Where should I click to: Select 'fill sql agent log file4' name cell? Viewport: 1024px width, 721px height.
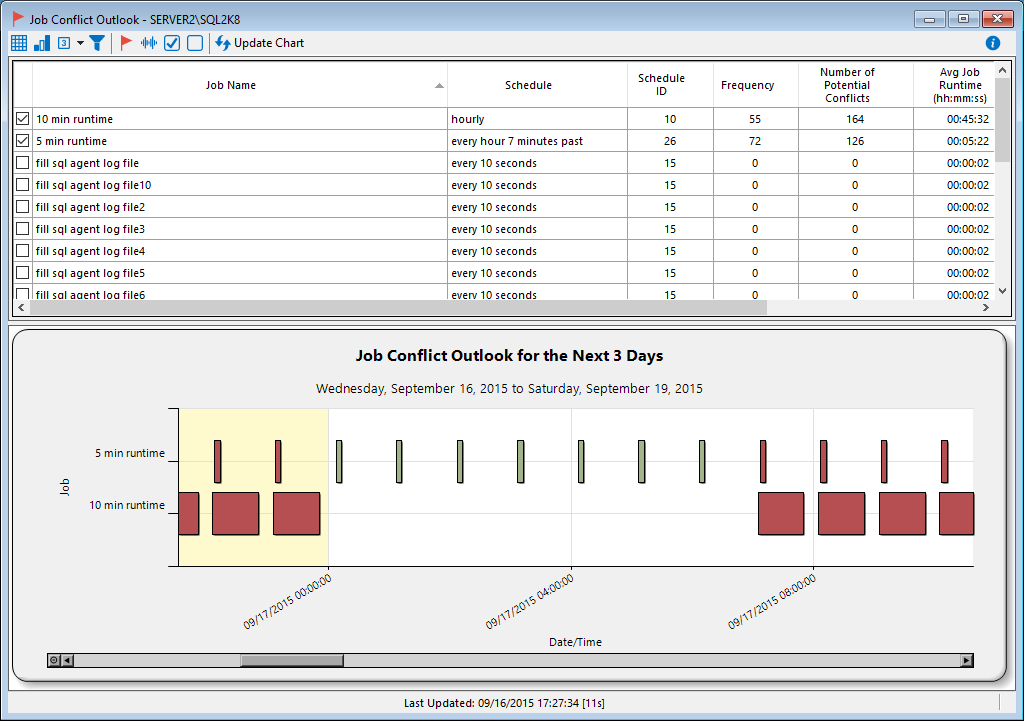click(x=240, y=251)
